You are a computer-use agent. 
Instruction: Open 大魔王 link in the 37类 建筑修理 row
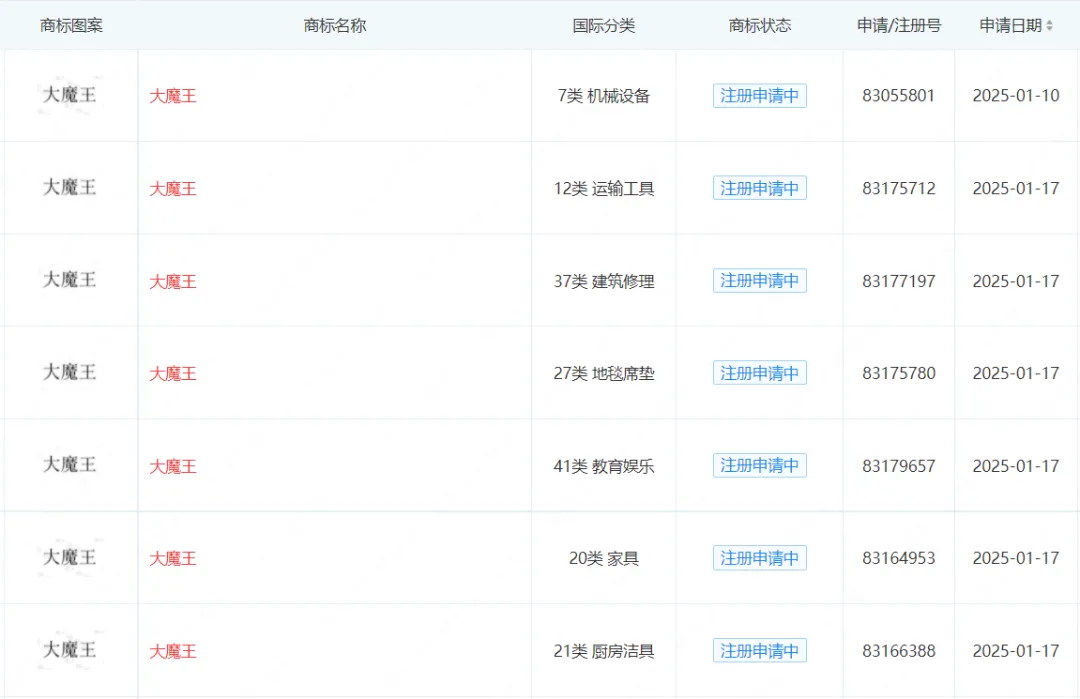173,281
